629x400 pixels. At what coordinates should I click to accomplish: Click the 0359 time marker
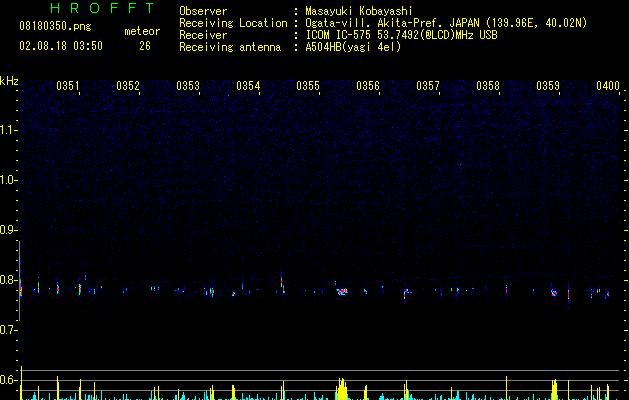click(548, 86)
